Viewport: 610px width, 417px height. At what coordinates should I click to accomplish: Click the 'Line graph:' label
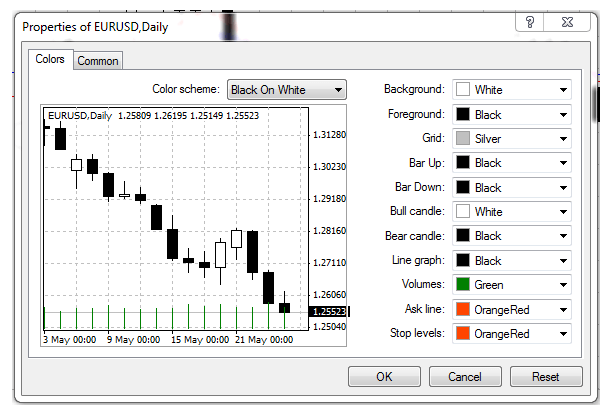point(418,260)
